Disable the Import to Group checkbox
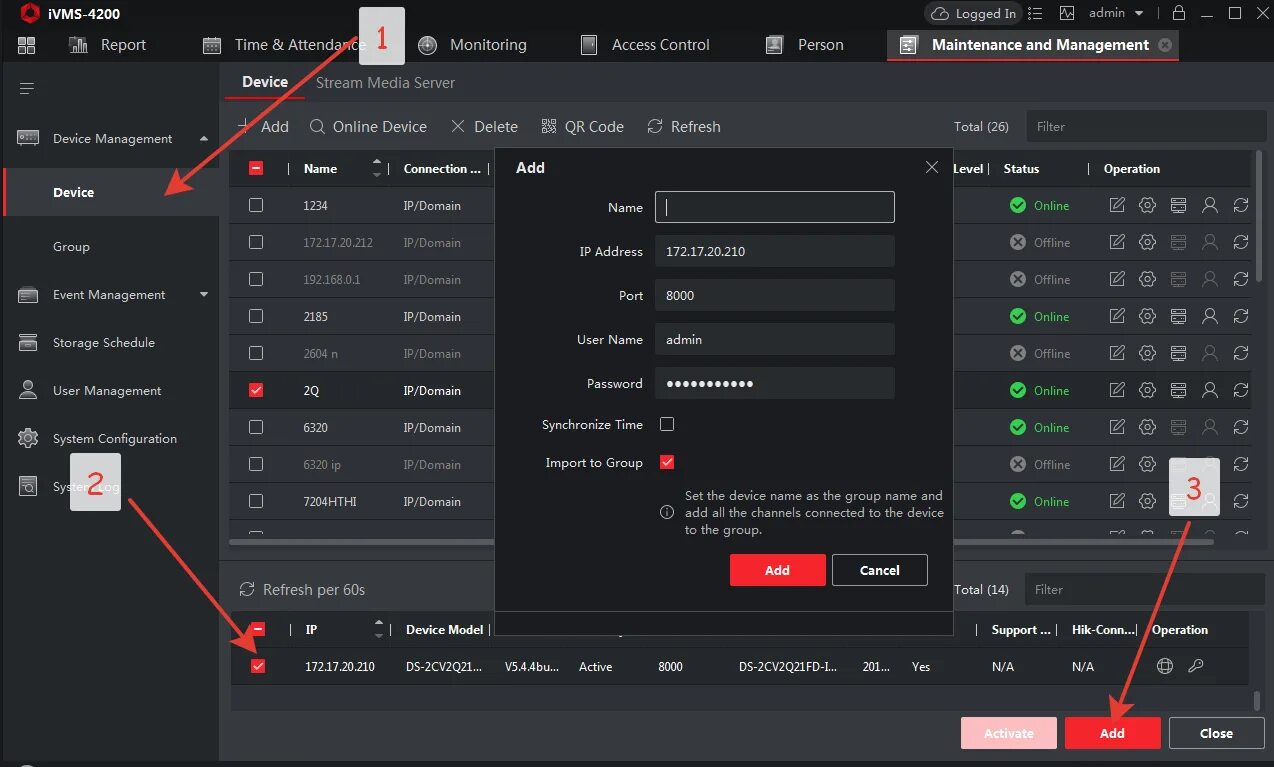The image size is (1274, 767). tap(667, 462)
